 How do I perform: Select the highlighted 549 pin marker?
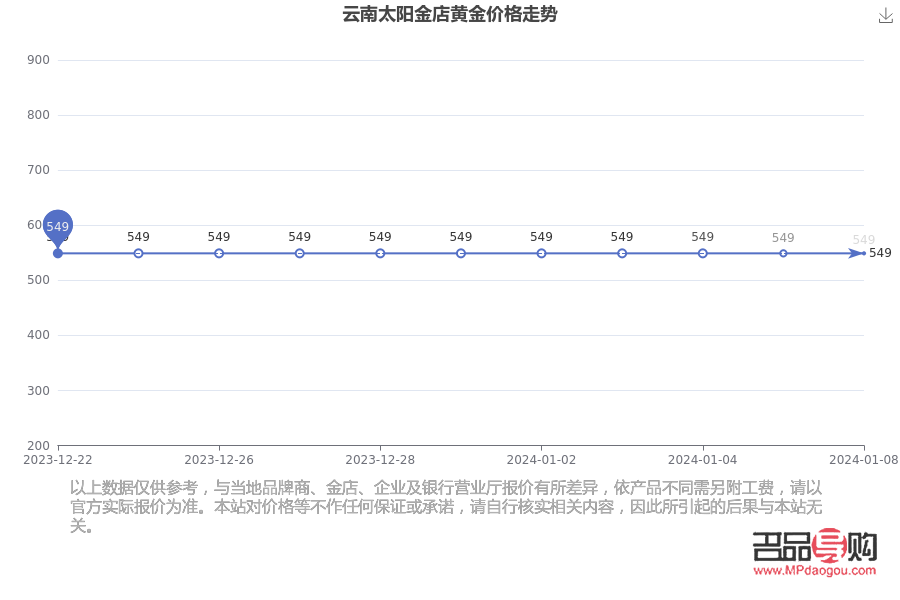(57, 229)
